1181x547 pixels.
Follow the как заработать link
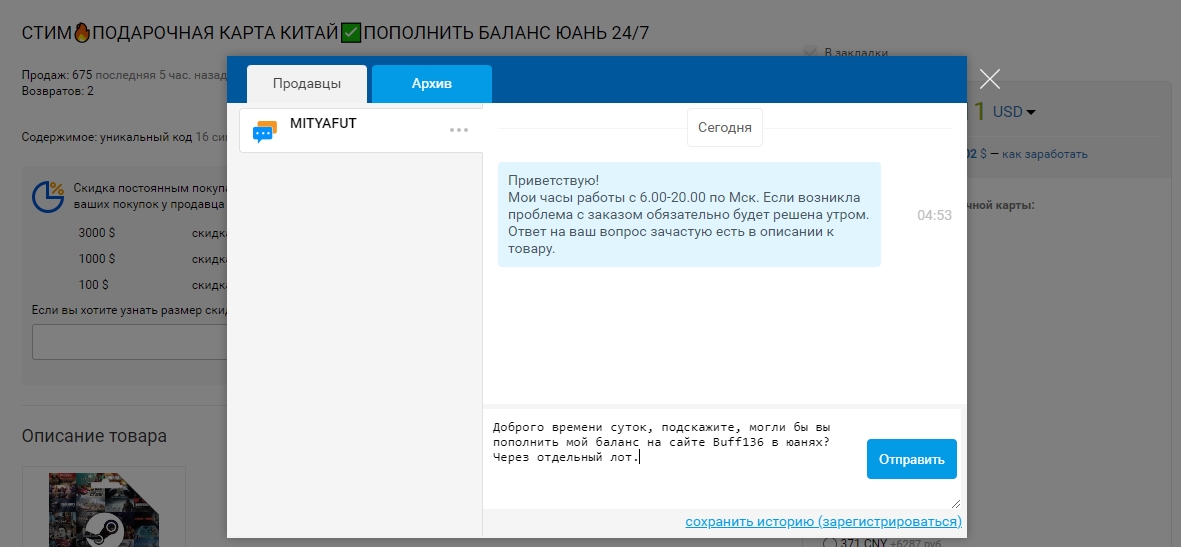pyautogui.click(x=1045, y=154)
